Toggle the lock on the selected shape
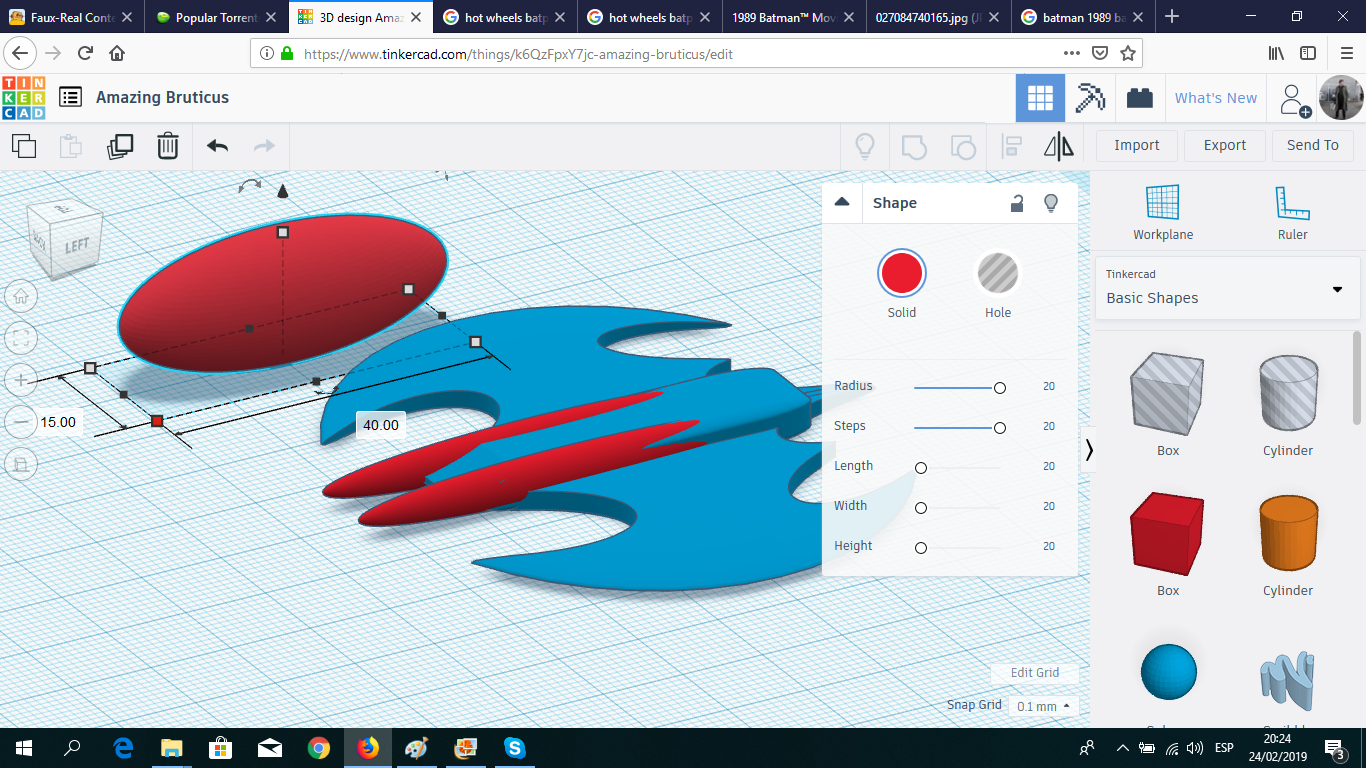This screenshot has height=768, width=1366. pos(1016,203)
